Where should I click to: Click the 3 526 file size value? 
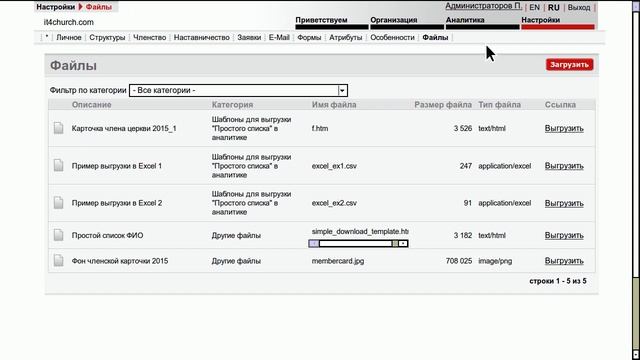pyautogui.click(x=463, y=129)
